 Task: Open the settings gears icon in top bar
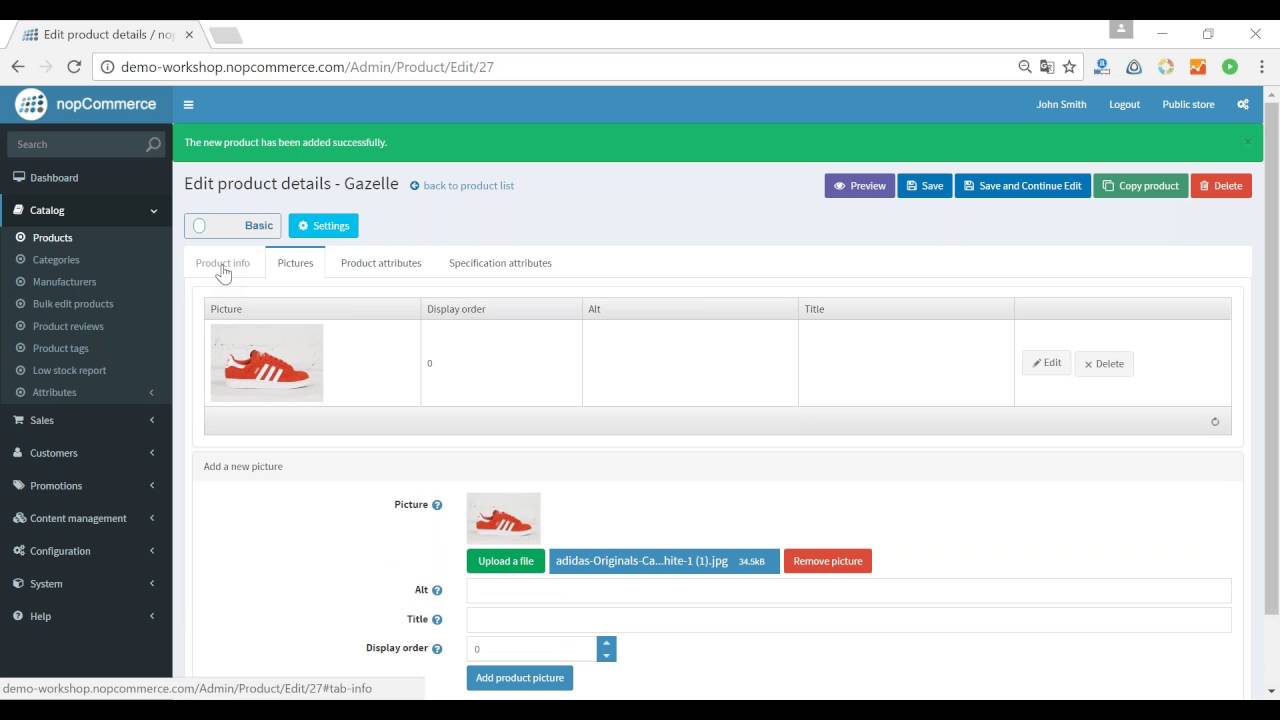1243,104
